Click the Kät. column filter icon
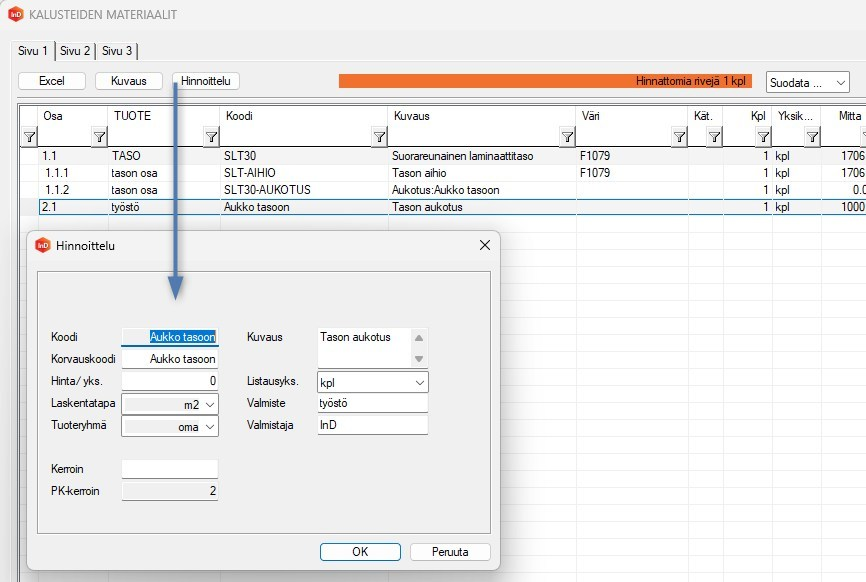The height and width of the screenshot is (582, 866). [x=679, y=137]
